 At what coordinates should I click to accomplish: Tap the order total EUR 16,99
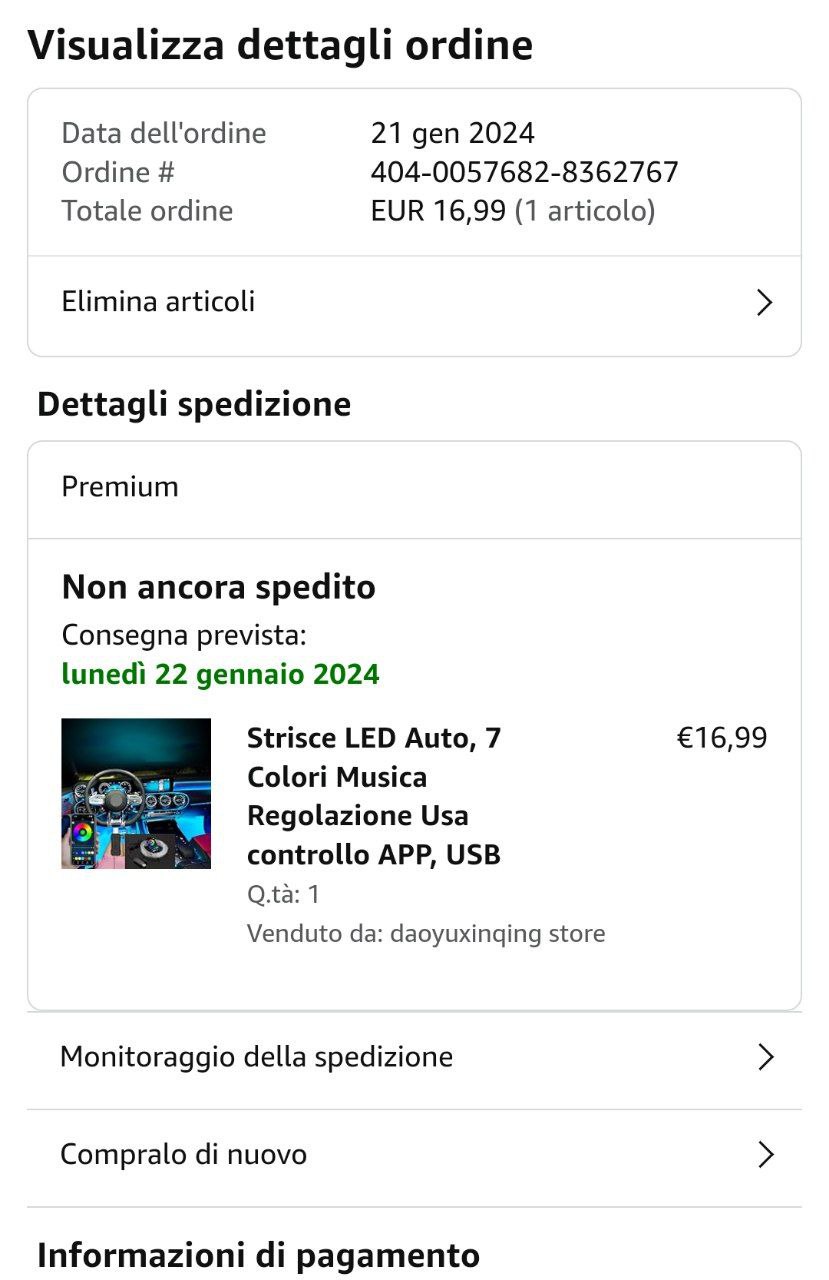coord(438,211)
